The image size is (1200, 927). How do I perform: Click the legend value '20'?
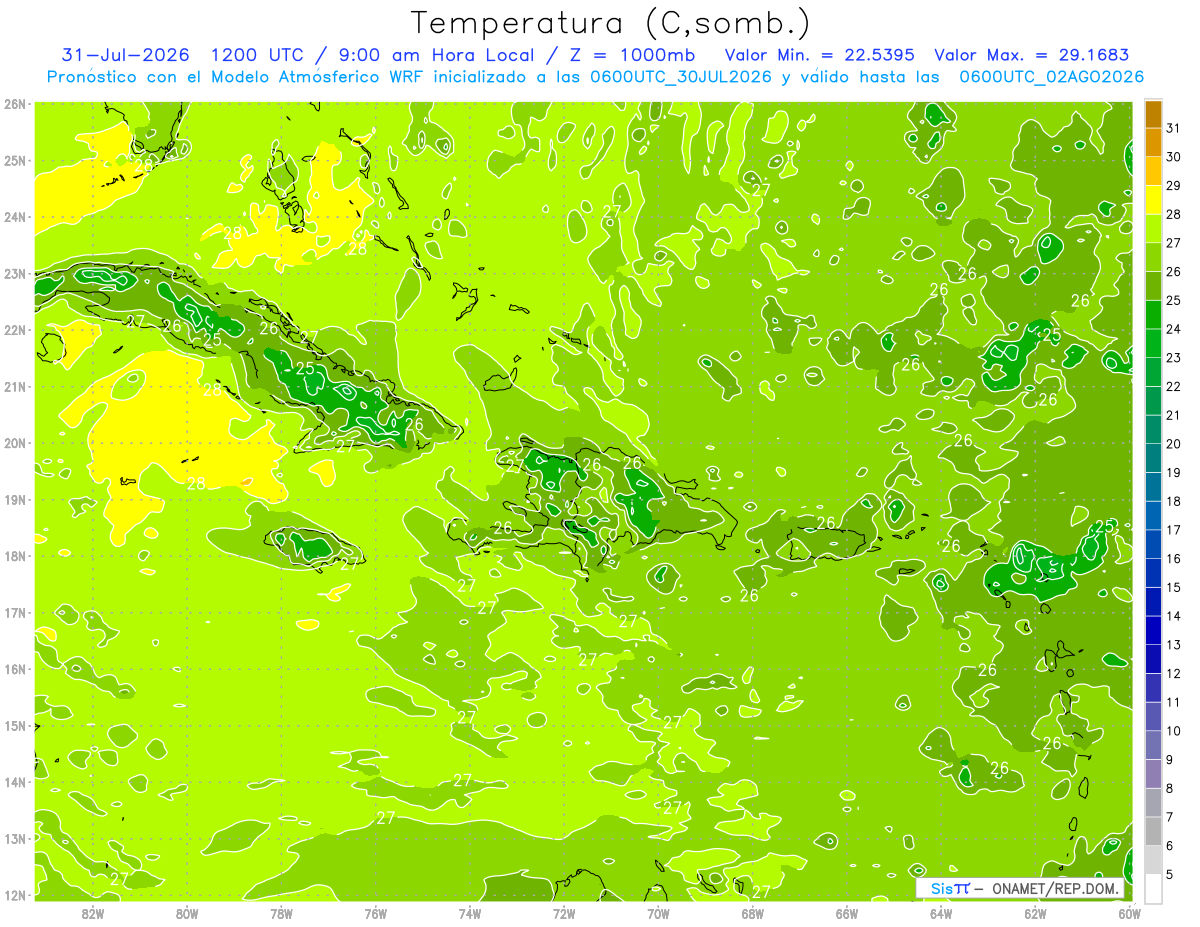click(x=1174, y=444)
